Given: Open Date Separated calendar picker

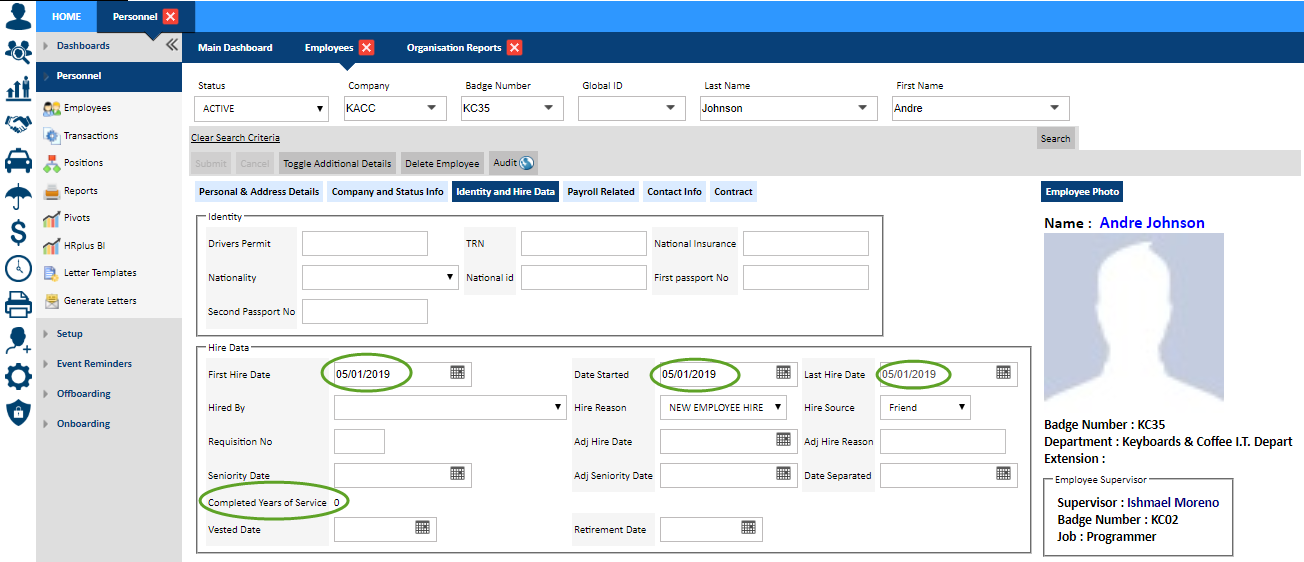Looking at the screenshot, I should pyautogui.click(x=1003, y=474).
